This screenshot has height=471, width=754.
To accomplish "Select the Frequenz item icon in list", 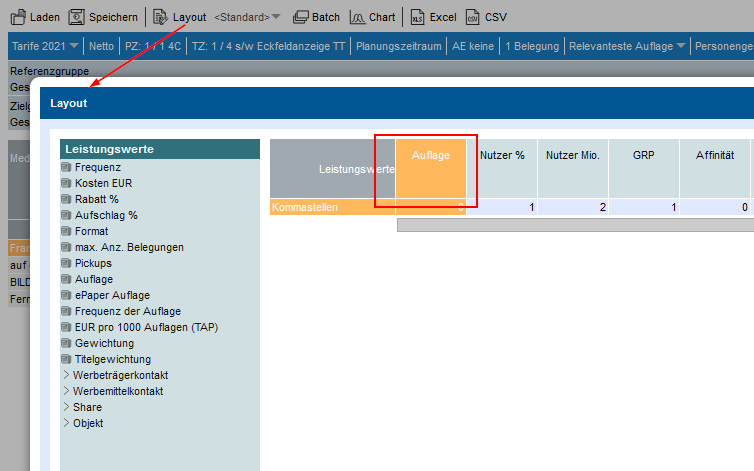I will (66, 168).
